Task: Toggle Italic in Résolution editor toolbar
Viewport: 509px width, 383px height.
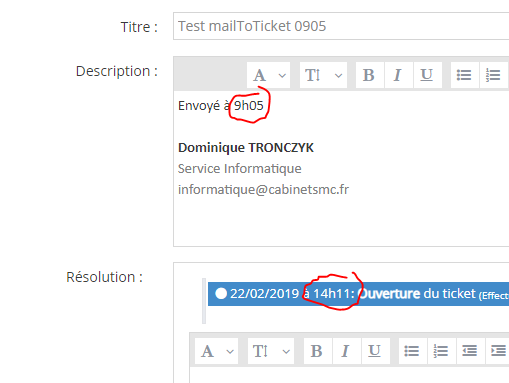Action: pyautogui.click(x=346, y=351)
